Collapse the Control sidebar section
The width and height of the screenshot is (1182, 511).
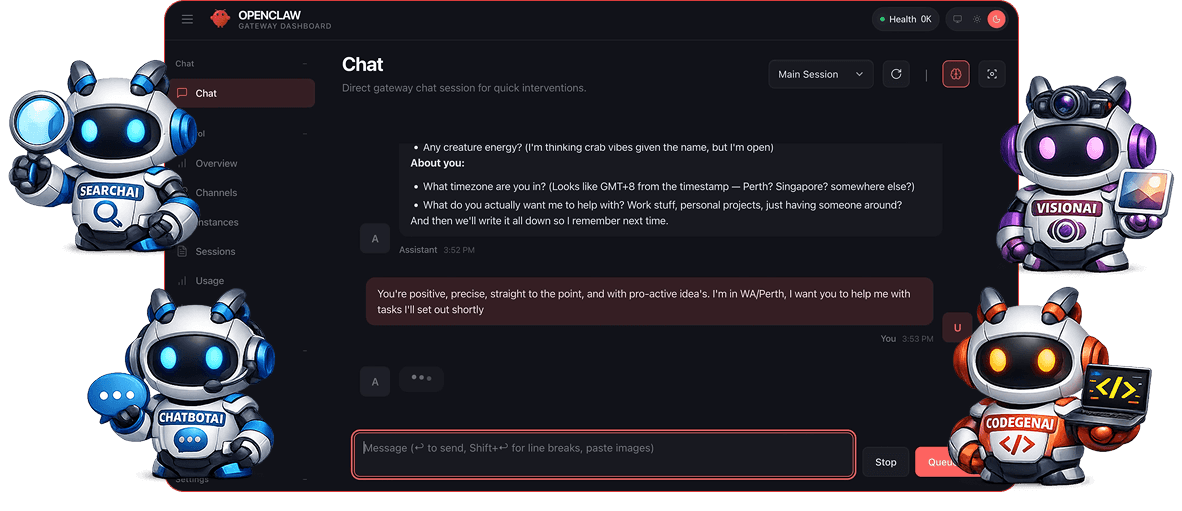click(x=305, y=133)
